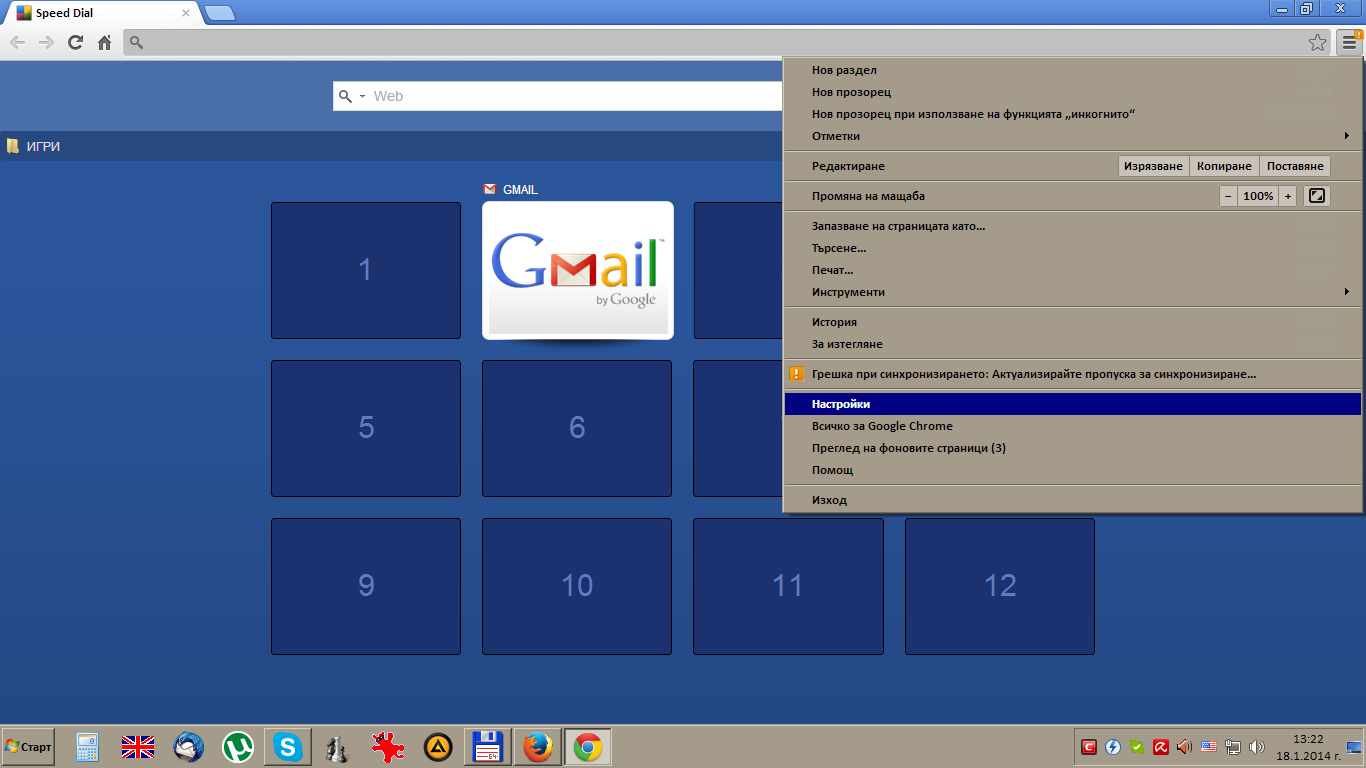Click the sync error update passphrase entry
Viewport: 1366px width, 768px height.
(1072, 374)
